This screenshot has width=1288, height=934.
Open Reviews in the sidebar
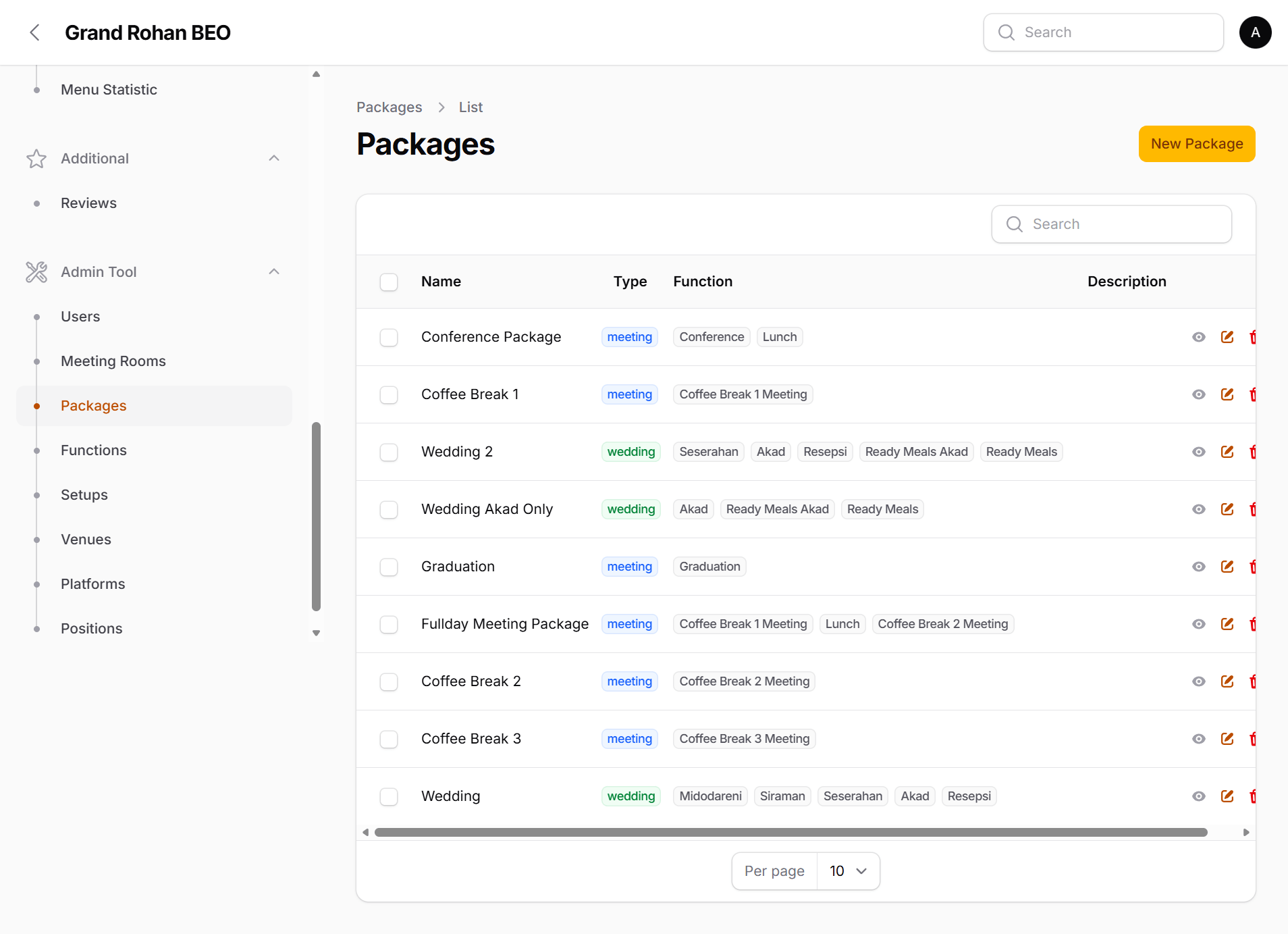(88, 203)
